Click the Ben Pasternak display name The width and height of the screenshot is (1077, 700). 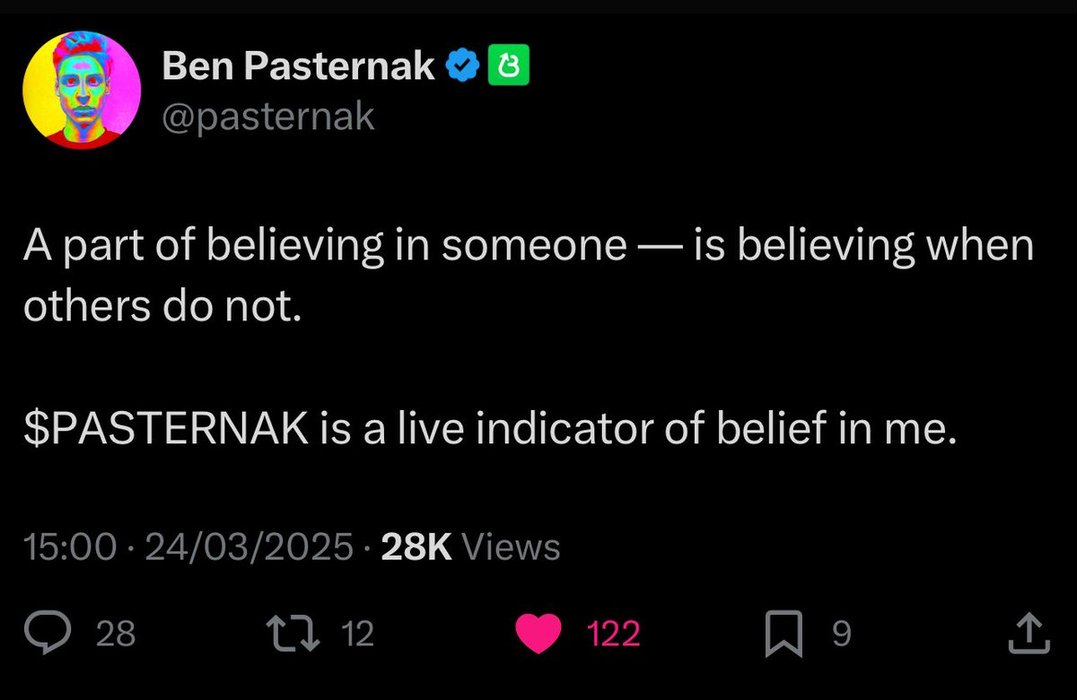click(298, 66)
